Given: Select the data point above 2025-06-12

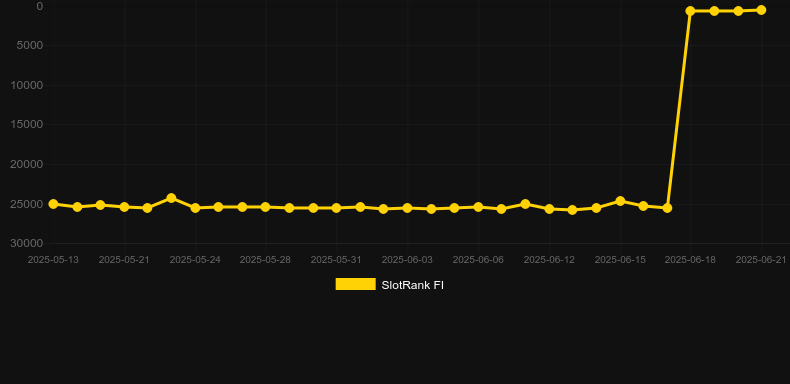Looking at the screenshot, I should 549,209.
